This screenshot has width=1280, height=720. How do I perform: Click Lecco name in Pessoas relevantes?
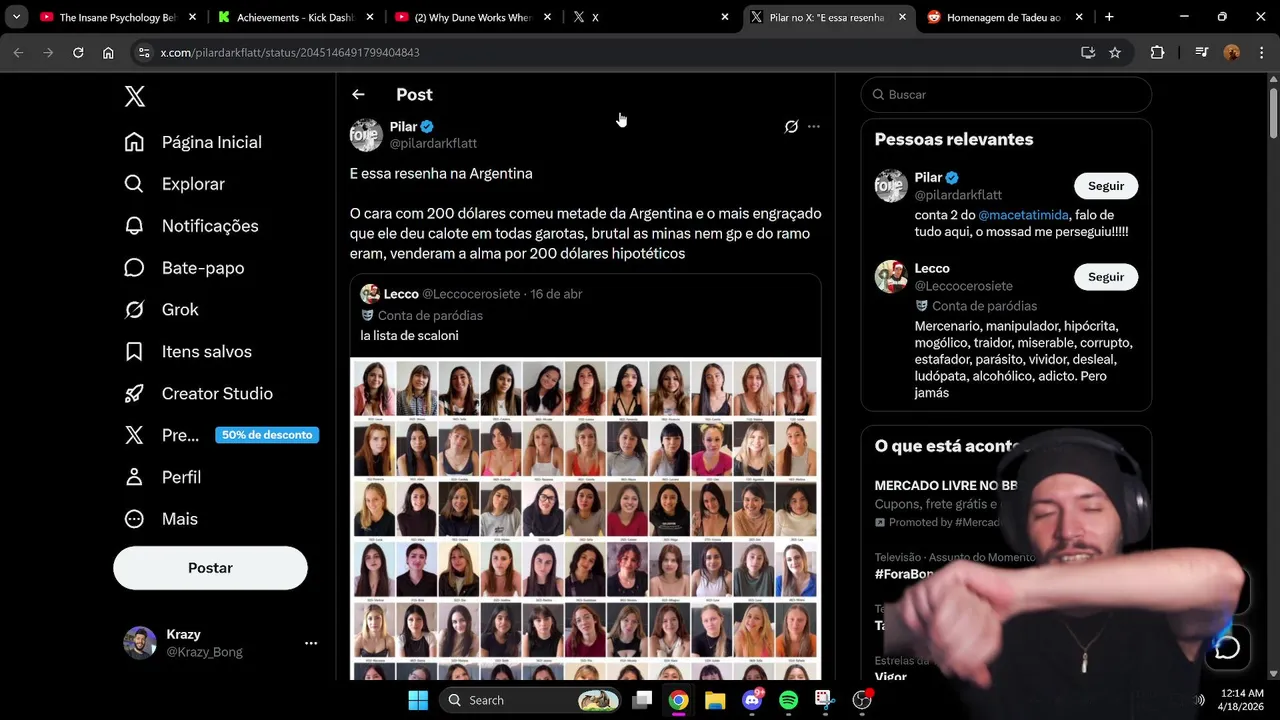pos(932,268)
